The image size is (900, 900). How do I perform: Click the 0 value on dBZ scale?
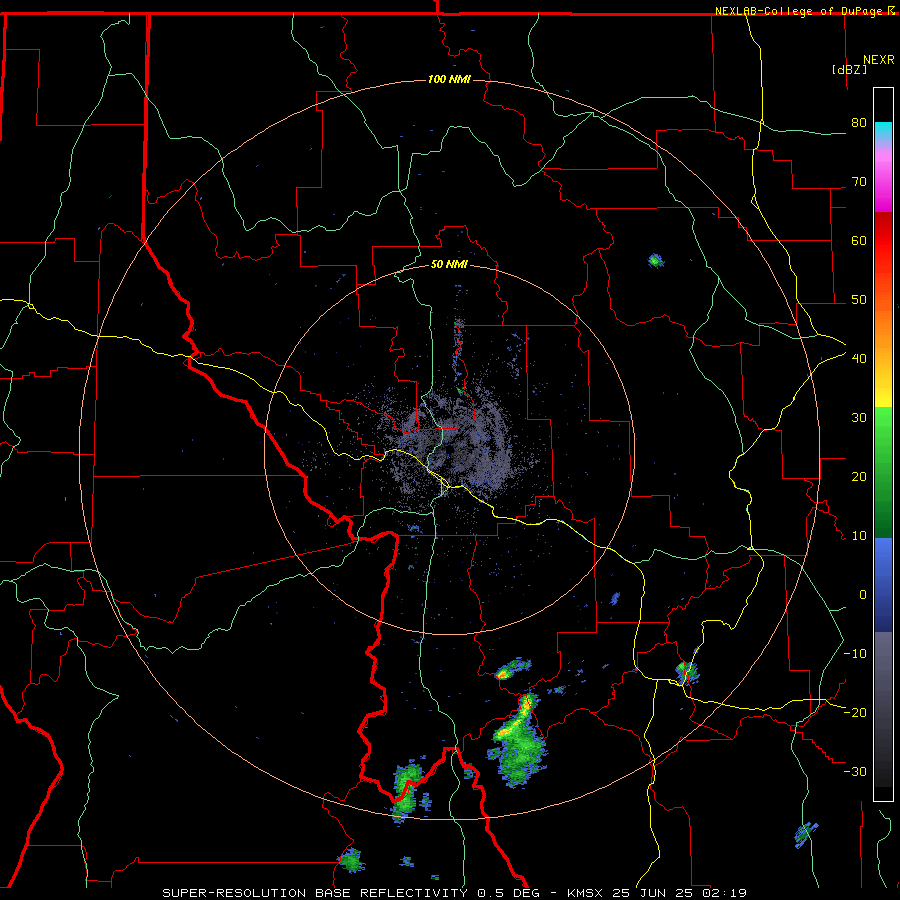[863, 595]
